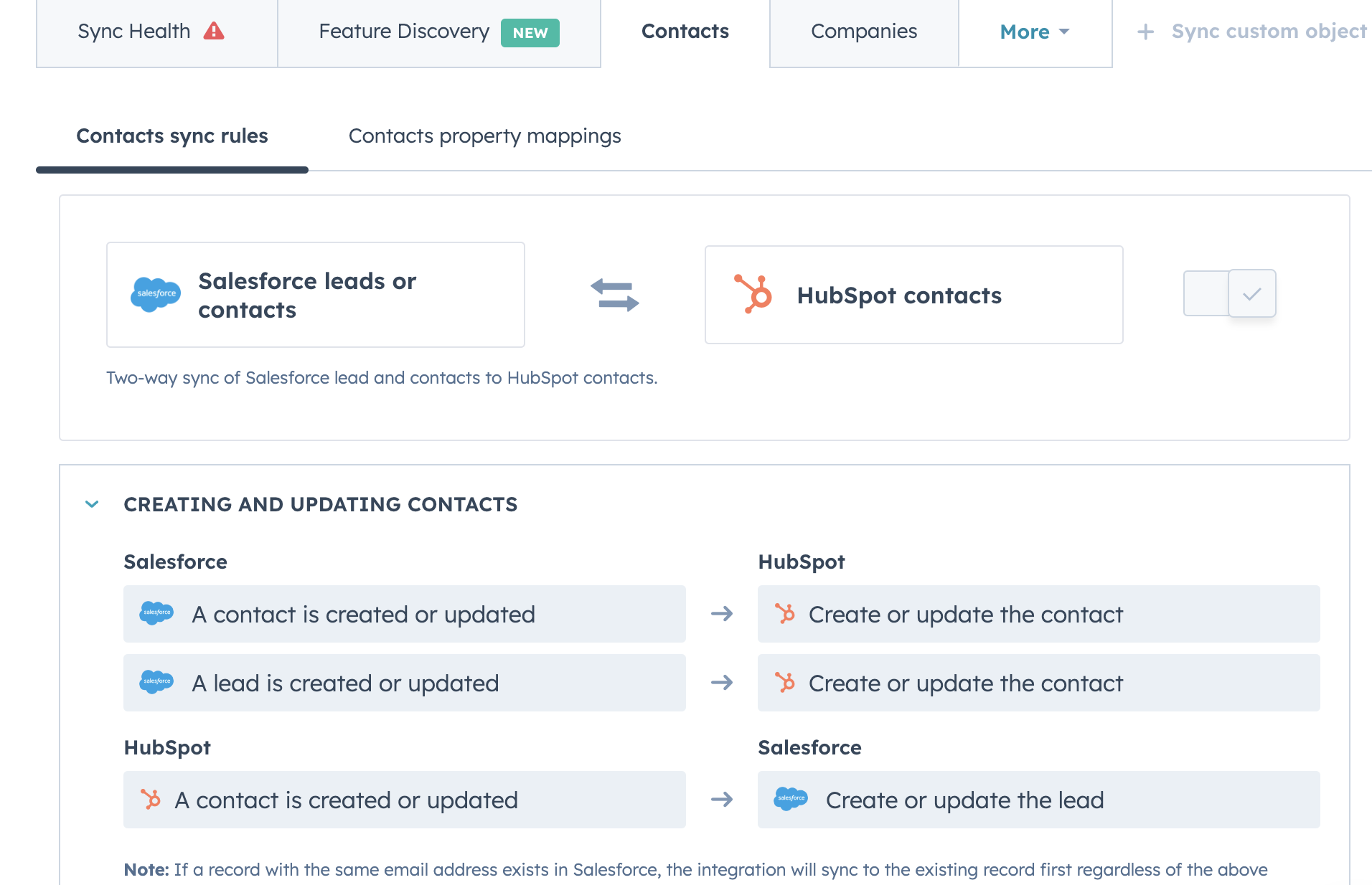Click the NEW badge on Feature Discovery

[530, 32]
